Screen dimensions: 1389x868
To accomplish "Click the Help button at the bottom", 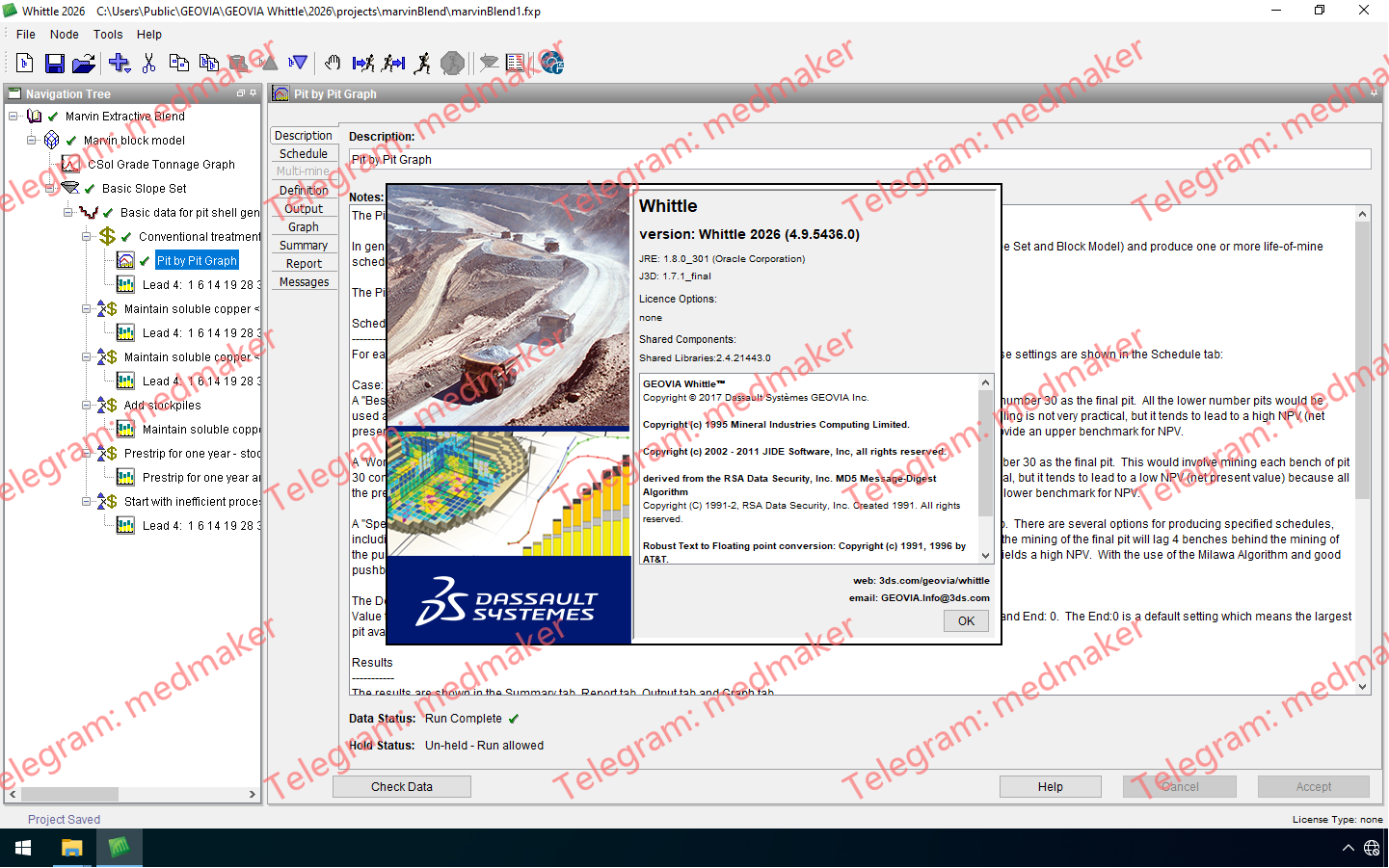I will 1051,787.
